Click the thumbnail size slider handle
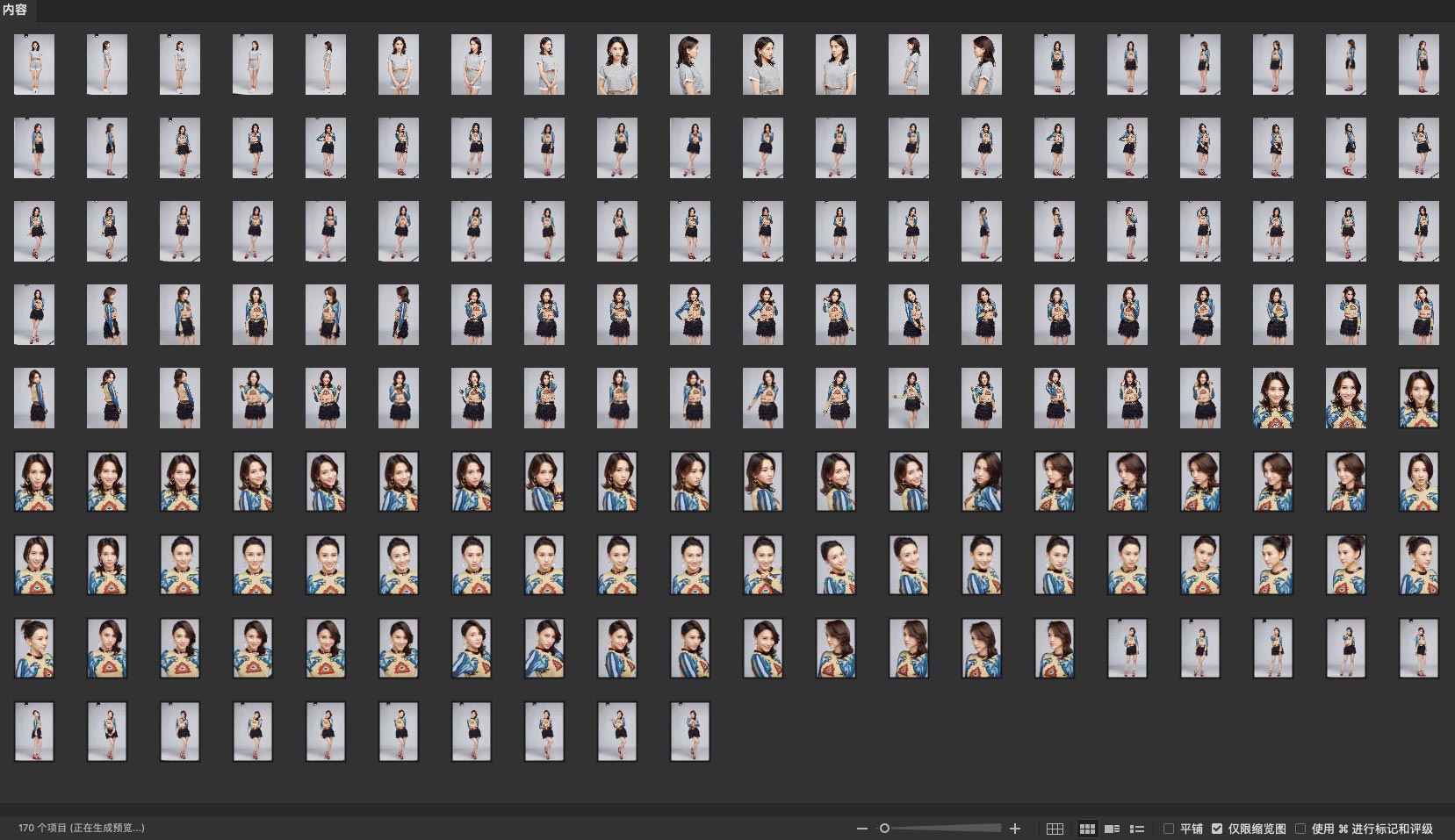The width and height of the screenshot is (1455, 840). pos(884,829)
